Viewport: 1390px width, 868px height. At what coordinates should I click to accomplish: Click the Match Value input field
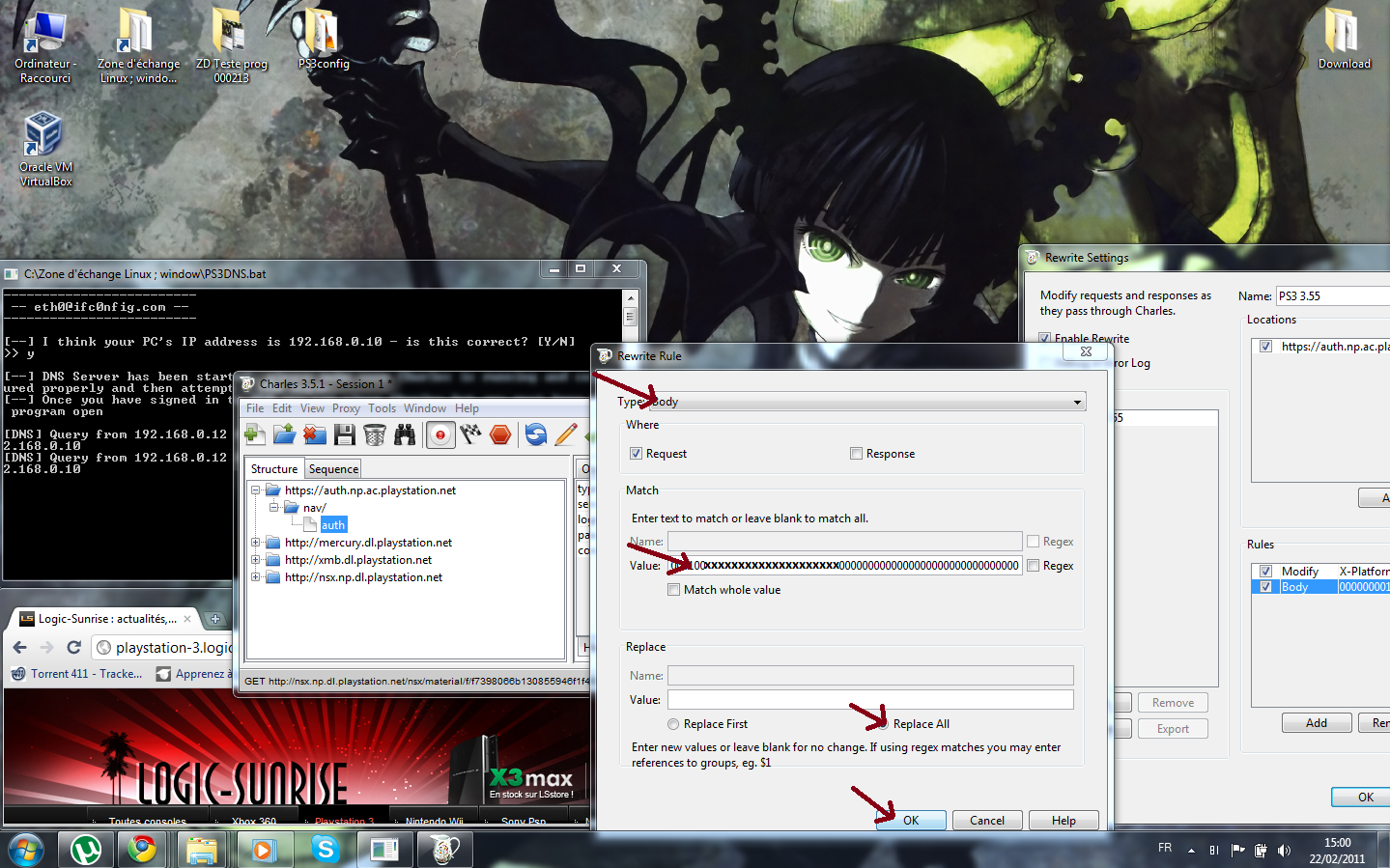(x=844, y=565)
